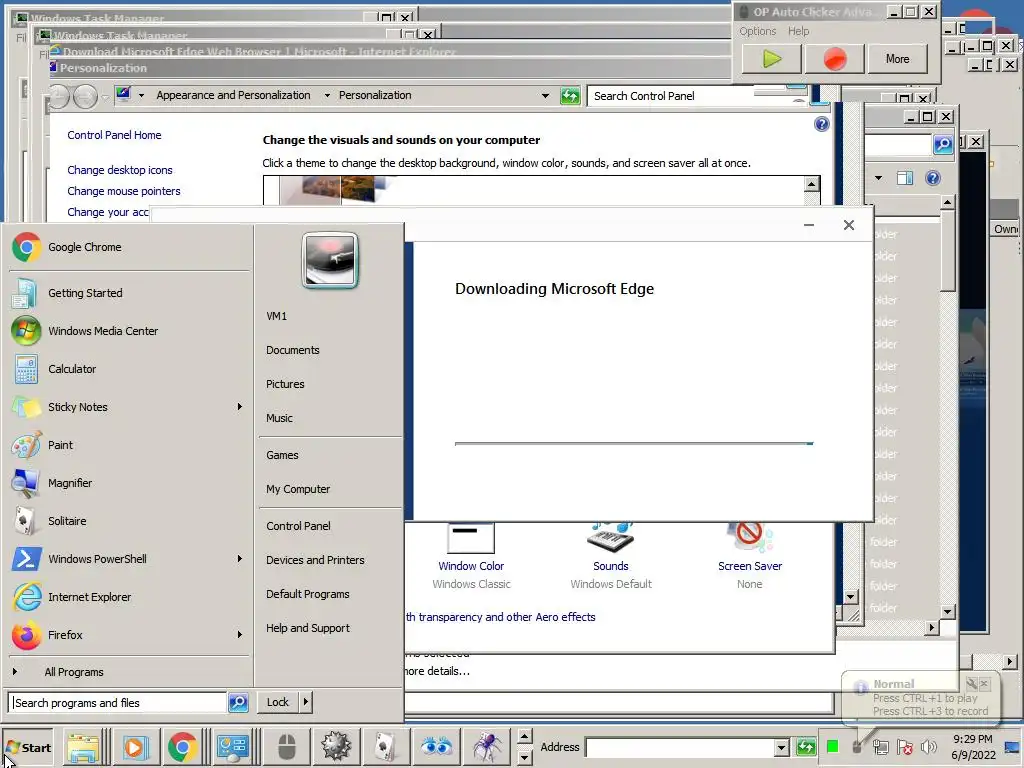Open Control Panel taskbar icon
Screen dimensions: 1024x768
(233, 747)
